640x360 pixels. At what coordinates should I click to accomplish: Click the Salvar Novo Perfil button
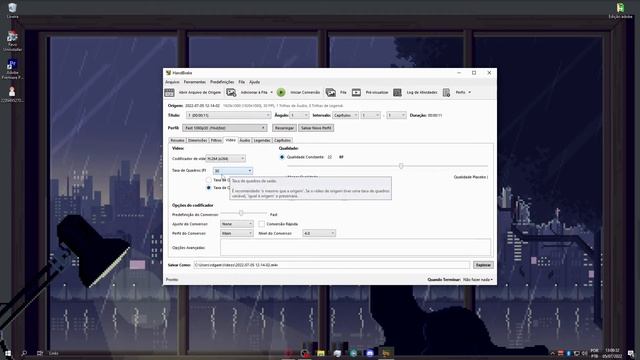click(316, 128)
